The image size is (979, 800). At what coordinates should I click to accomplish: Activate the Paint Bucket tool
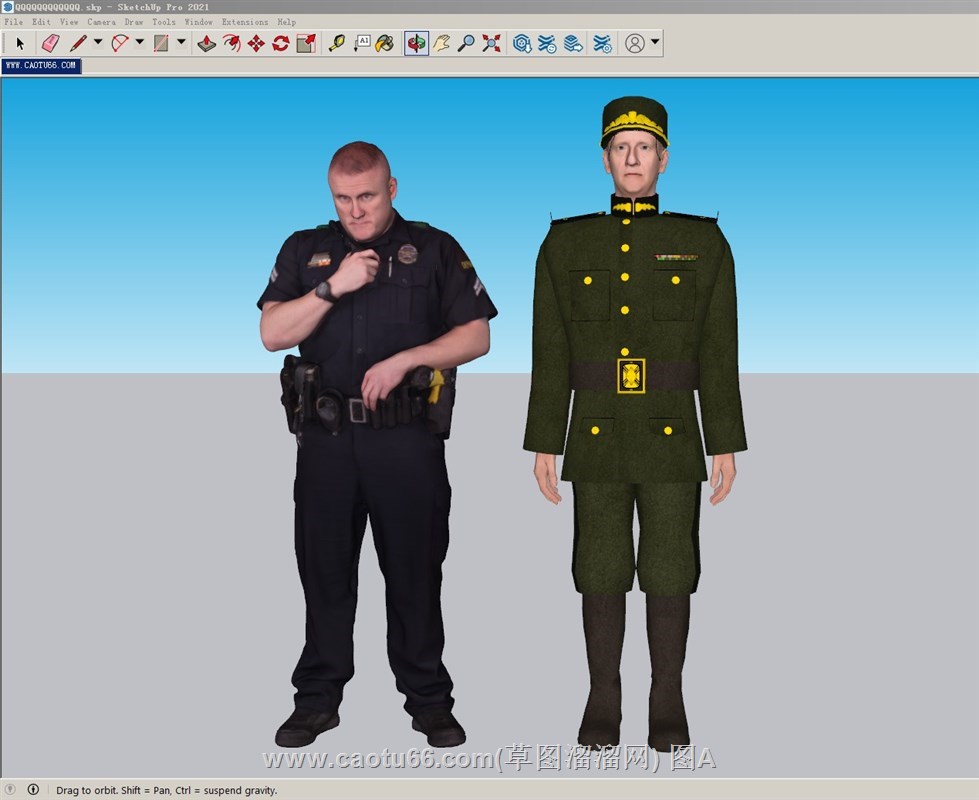pyautogui.click(x=385, y=43)
